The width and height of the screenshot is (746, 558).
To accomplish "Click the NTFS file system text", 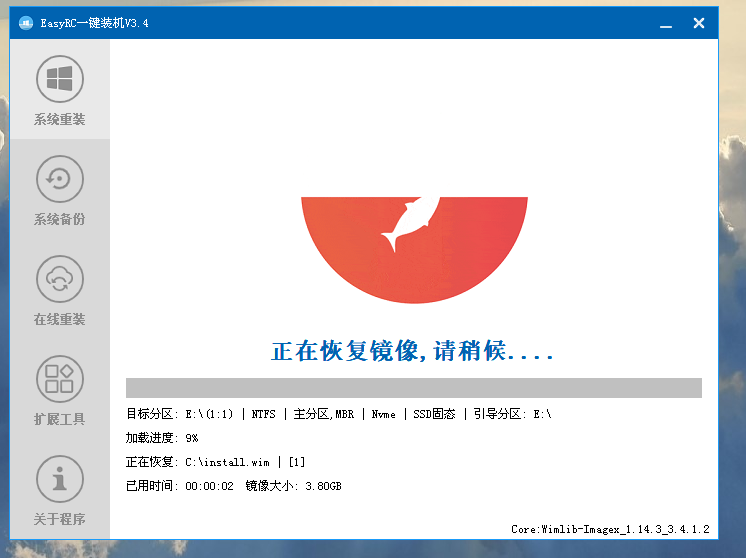I will (x=264, y=414).
